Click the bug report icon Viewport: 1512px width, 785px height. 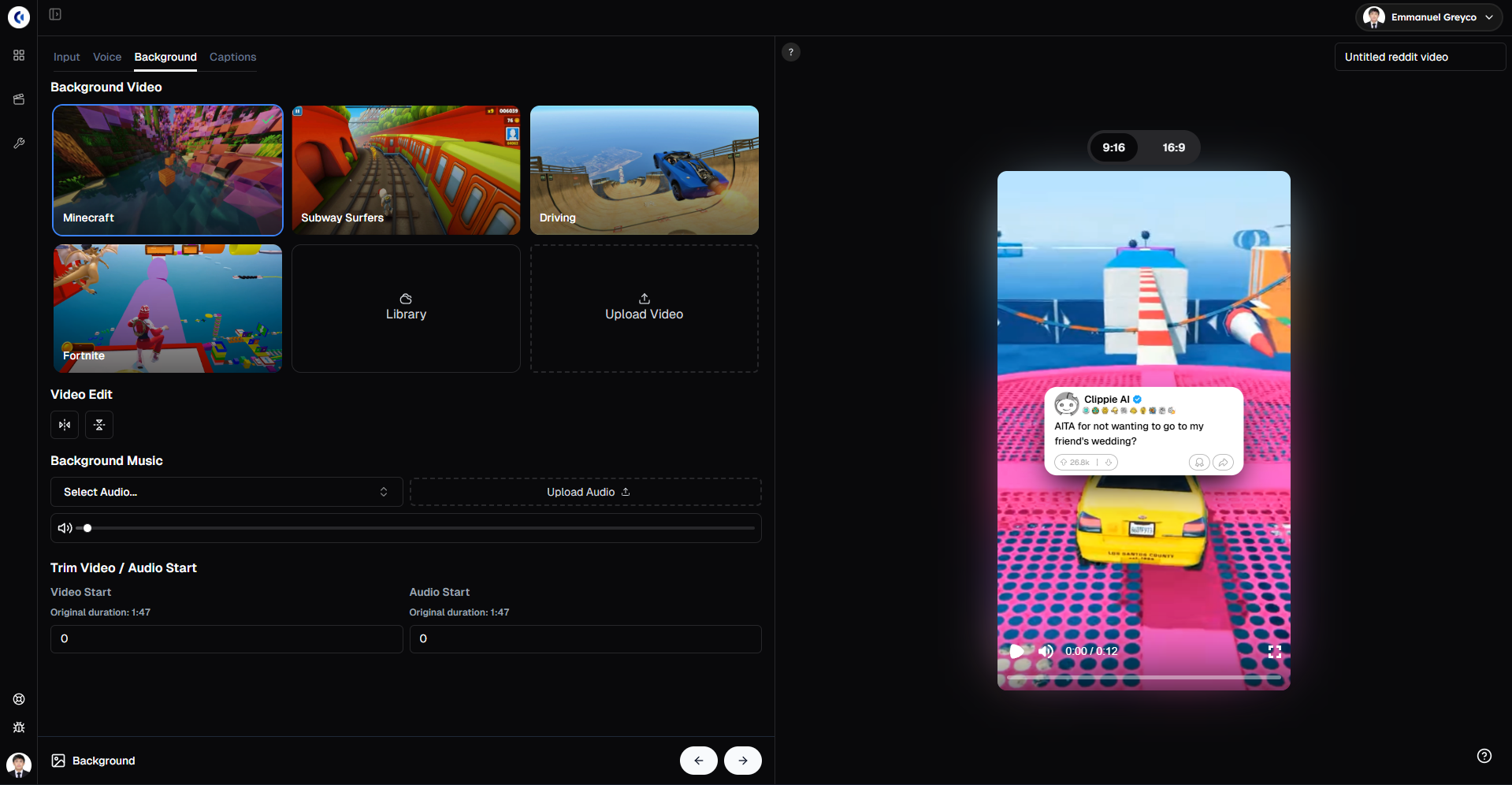pyautogui.click(x=19, y=727)
